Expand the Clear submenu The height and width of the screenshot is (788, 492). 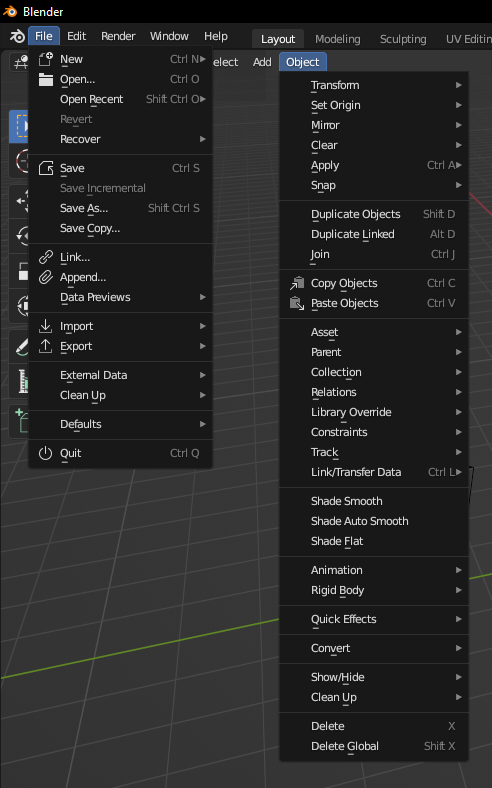click(x=374, y=145)
